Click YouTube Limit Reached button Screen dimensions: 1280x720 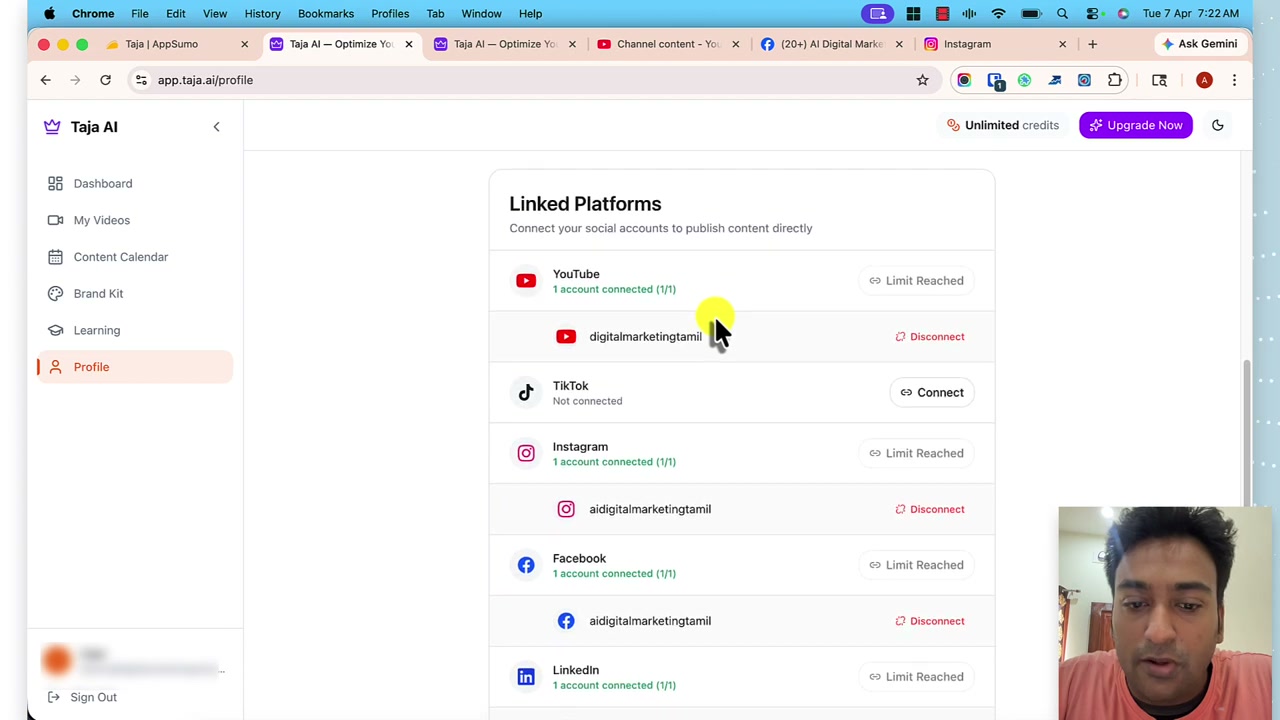916,281
